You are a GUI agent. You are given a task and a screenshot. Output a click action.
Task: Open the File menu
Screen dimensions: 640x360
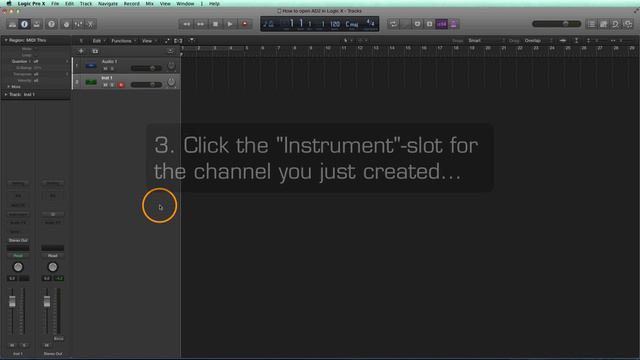(55, 4)
